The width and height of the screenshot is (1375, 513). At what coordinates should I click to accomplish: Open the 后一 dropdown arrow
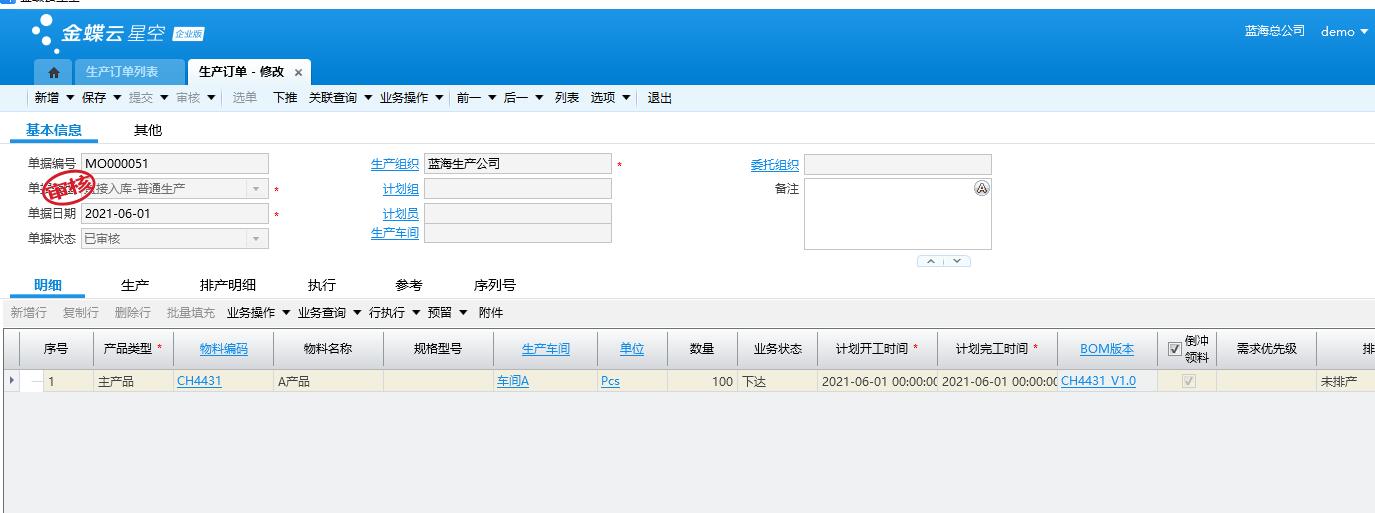[539, 98]
